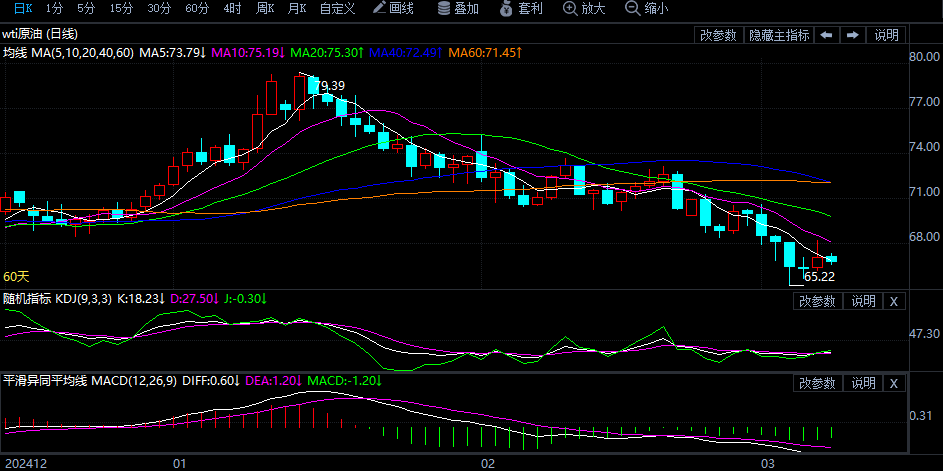Click the 60天 range label
This screenshot has width=943, height=471.
click(x=16, y=277)
